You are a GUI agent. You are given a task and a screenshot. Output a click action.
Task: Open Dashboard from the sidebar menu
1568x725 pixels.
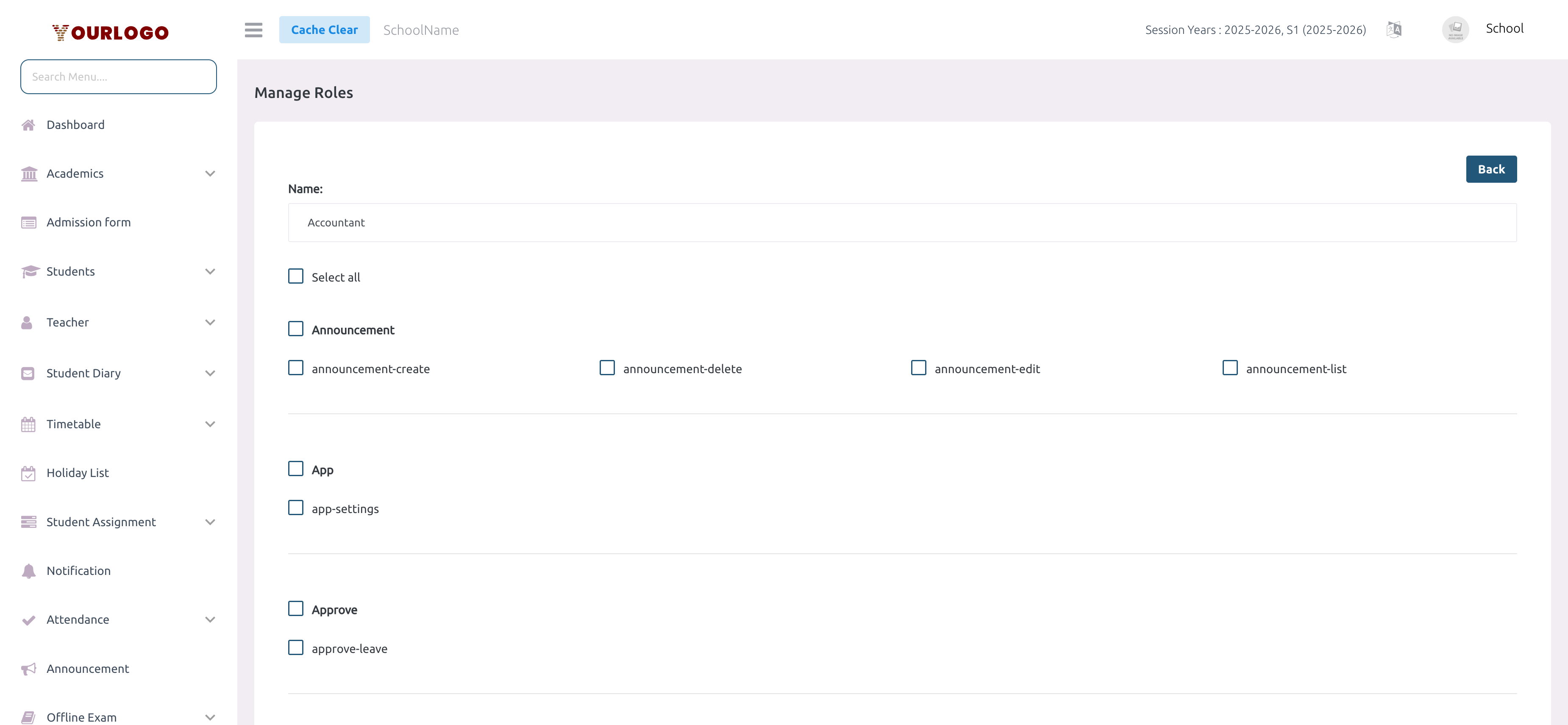75,124
